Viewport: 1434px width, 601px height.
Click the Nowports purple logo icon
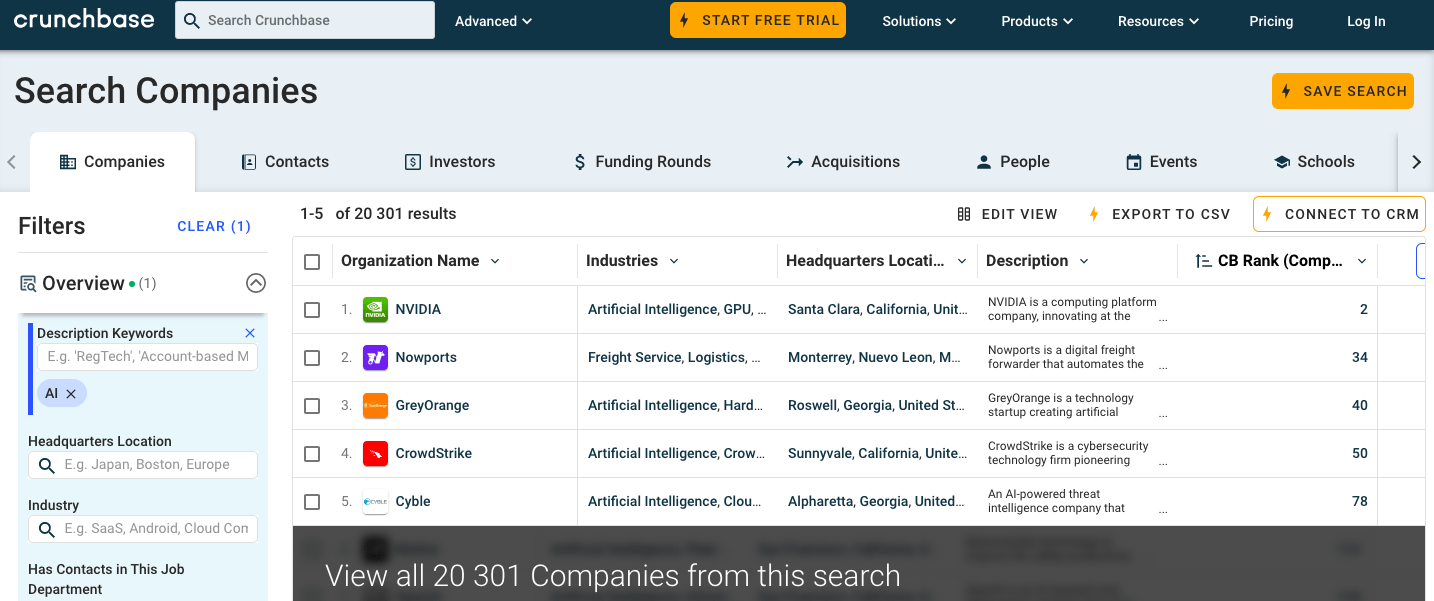[375, 358]
